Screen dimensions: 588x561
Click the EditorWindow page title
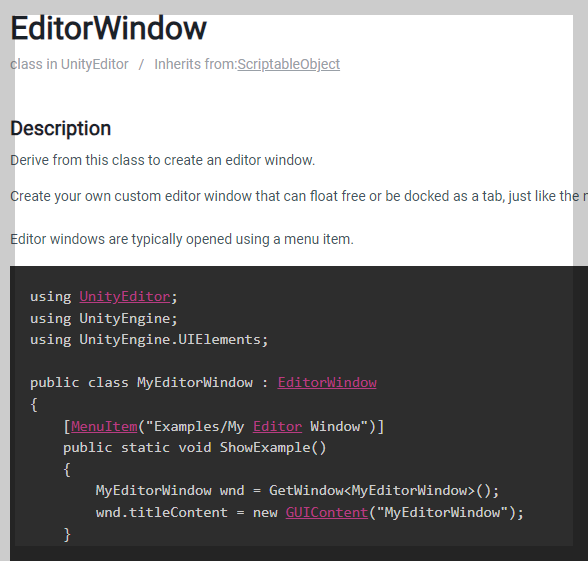108,28
